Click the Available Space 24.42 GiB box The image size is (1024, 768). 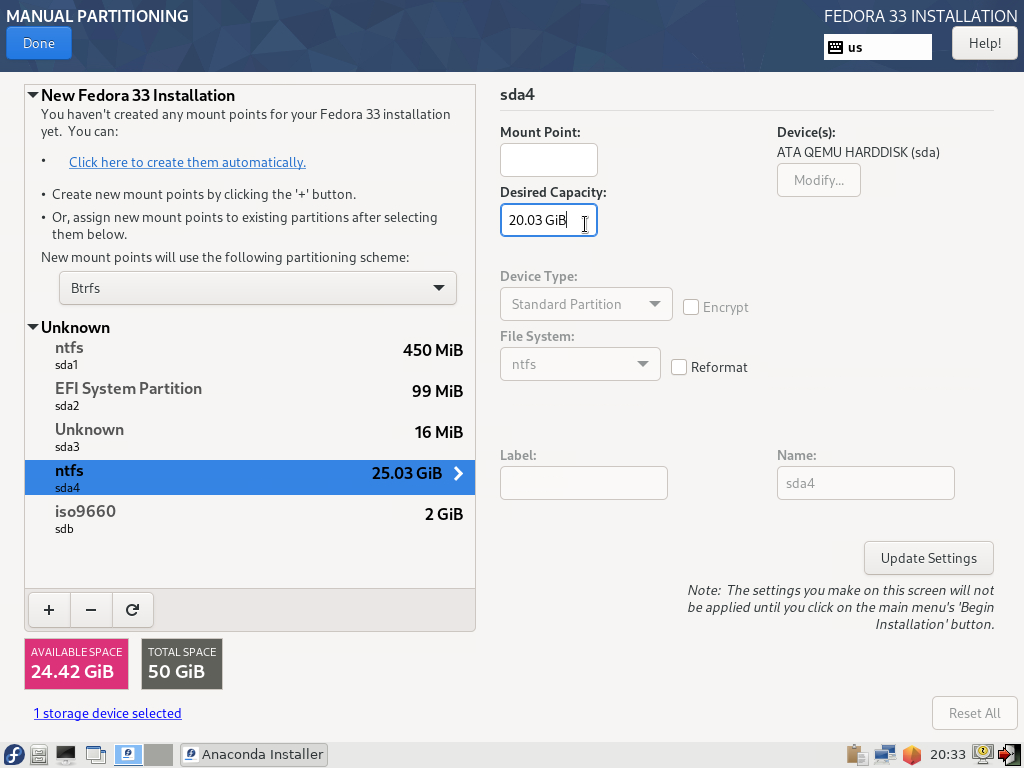coord(76,664)
